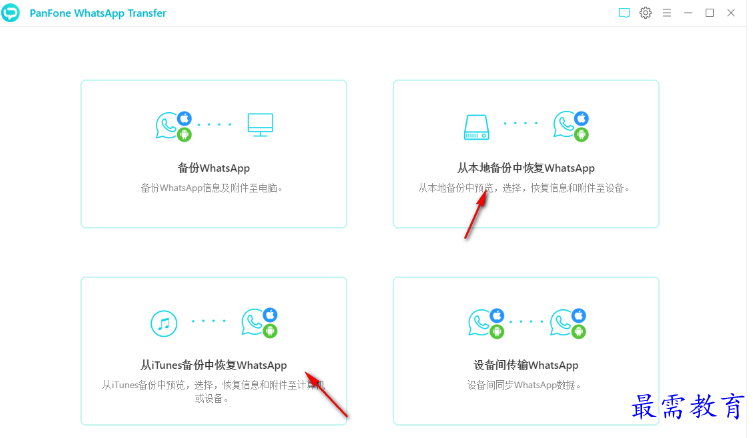This screenshot has width=753, height=438.
Task: Select 从本地备份中恢复WhatsApp title
Action: point(526,168)
